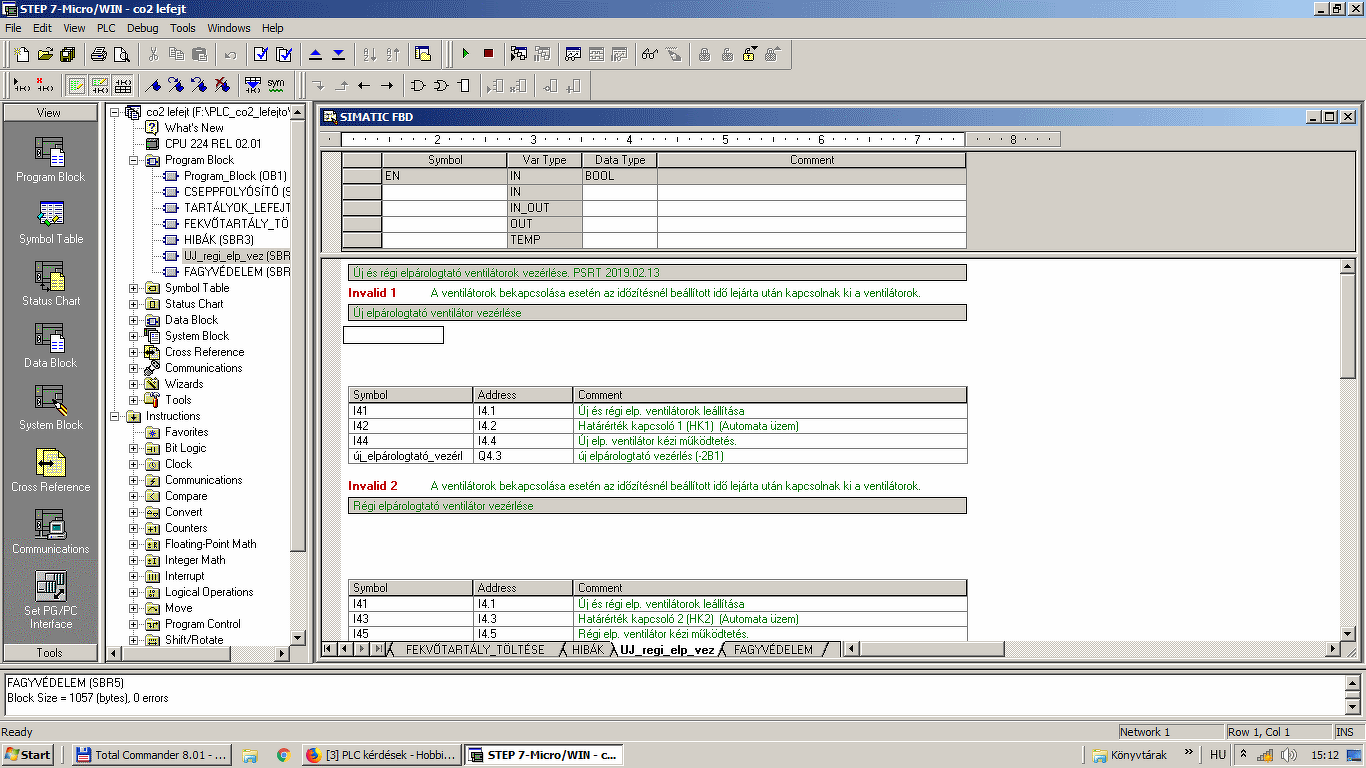1366x768 pixels.
Task: Open the File menu
Action: (13, 28)
